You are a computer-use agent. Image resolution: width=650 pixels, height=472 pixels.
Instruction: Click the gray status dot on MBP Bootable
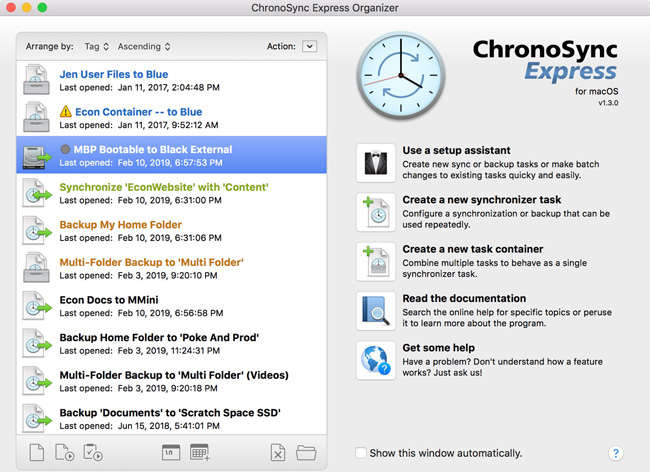(65, 149)
